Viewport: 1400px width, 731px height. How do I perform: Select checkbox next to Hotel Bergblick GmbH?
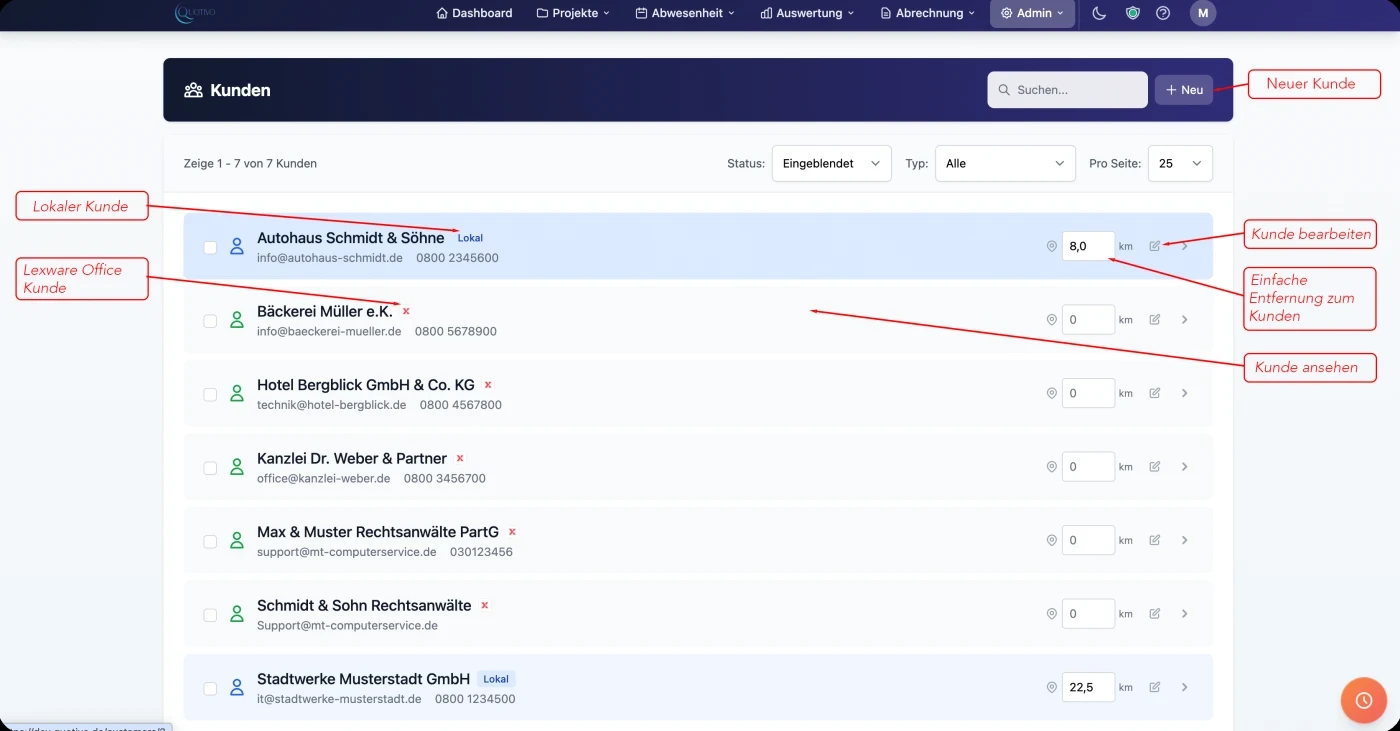click(210, 394)
